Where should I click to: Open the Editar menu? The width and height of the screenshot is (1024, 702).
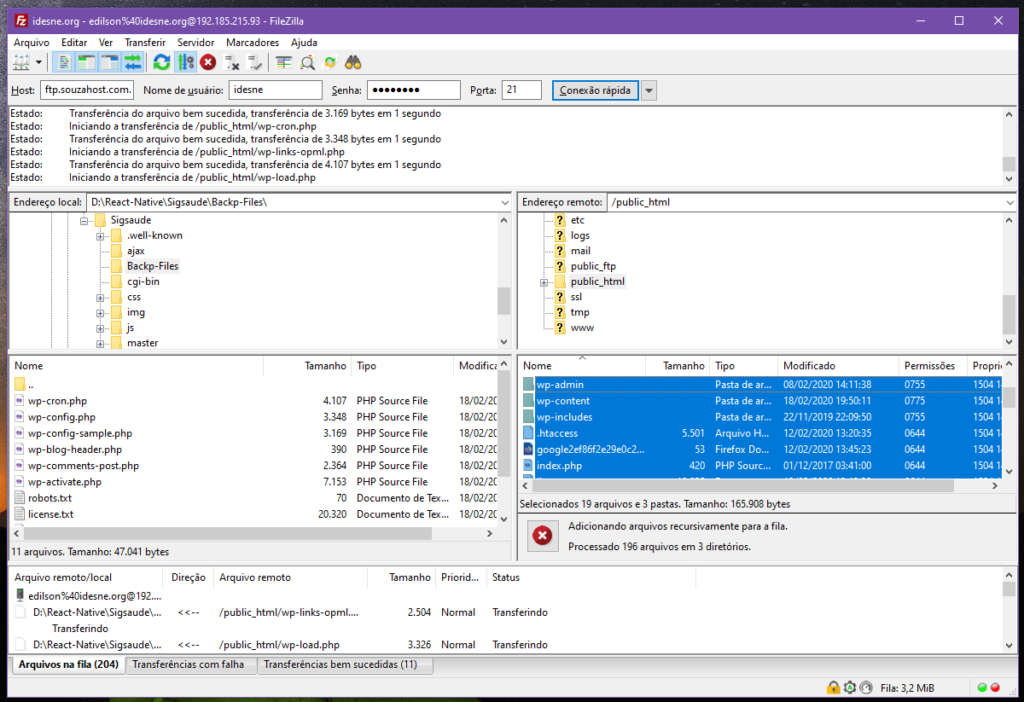74,42
